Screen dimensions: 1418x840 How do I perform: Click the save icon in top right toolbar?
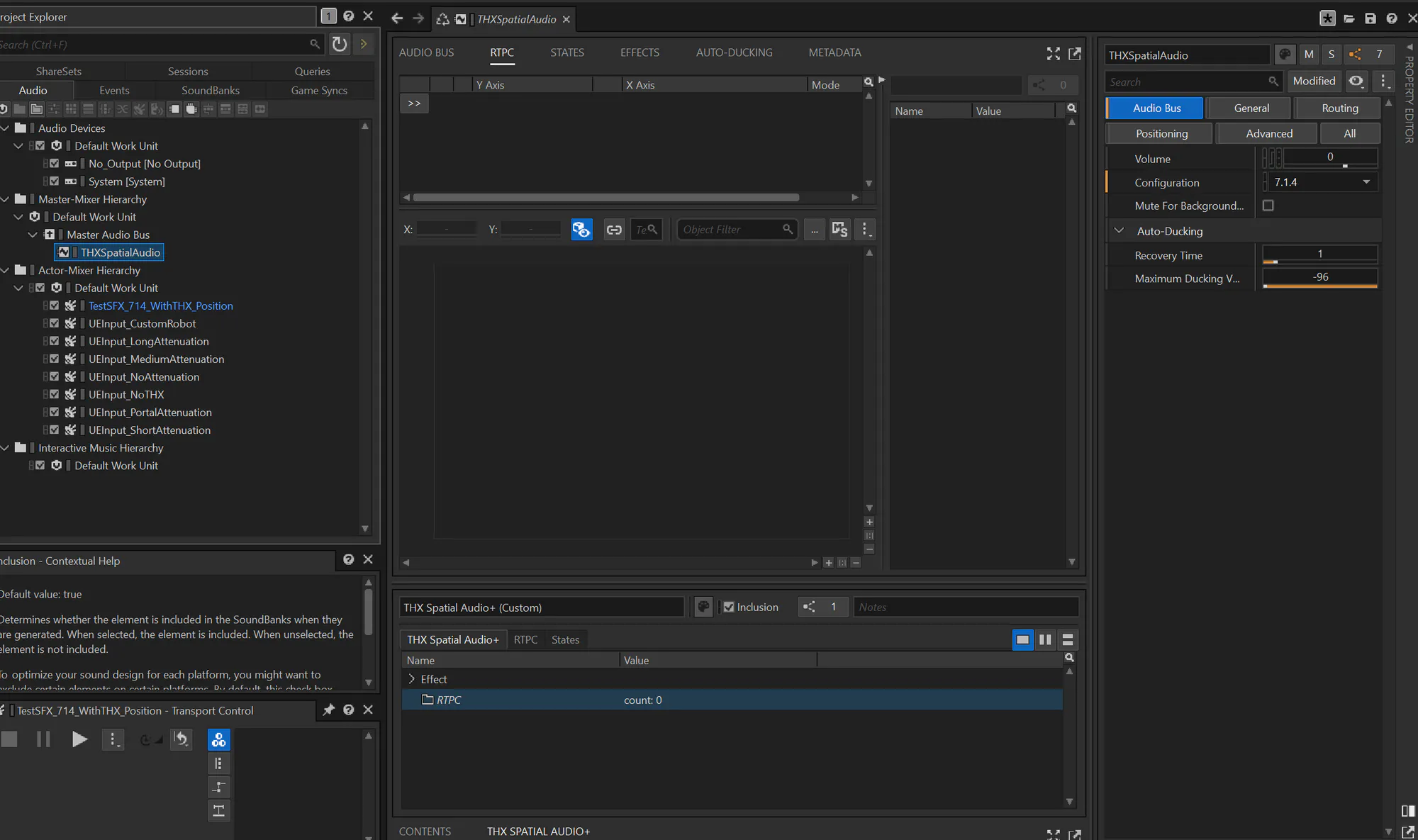(x=1370, y=18)
